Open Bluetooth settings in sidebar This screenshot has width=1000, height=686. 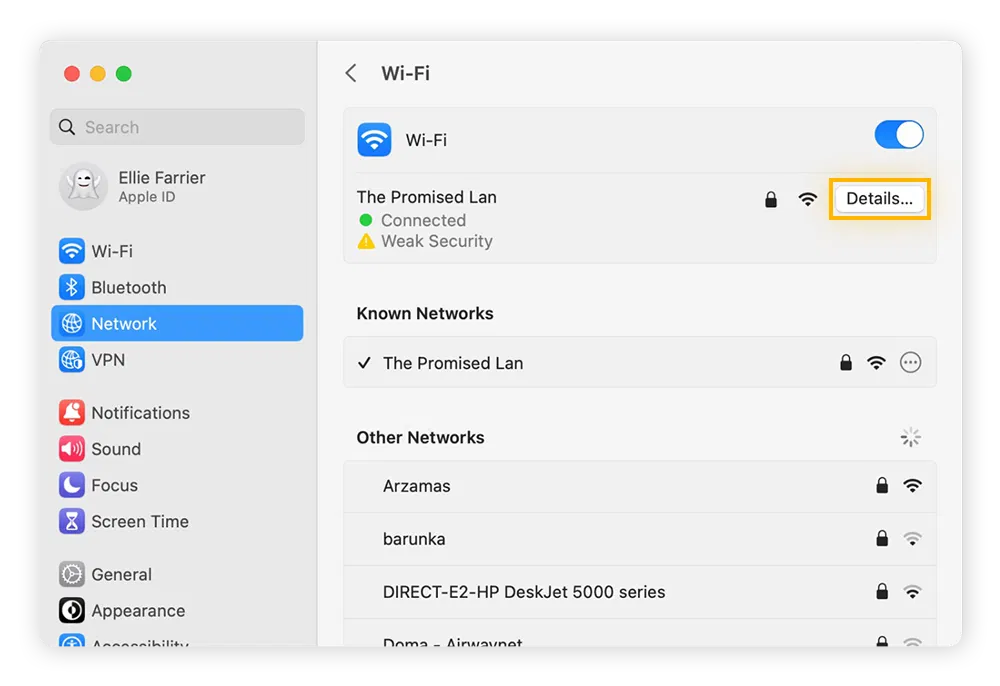pos(177,288)
